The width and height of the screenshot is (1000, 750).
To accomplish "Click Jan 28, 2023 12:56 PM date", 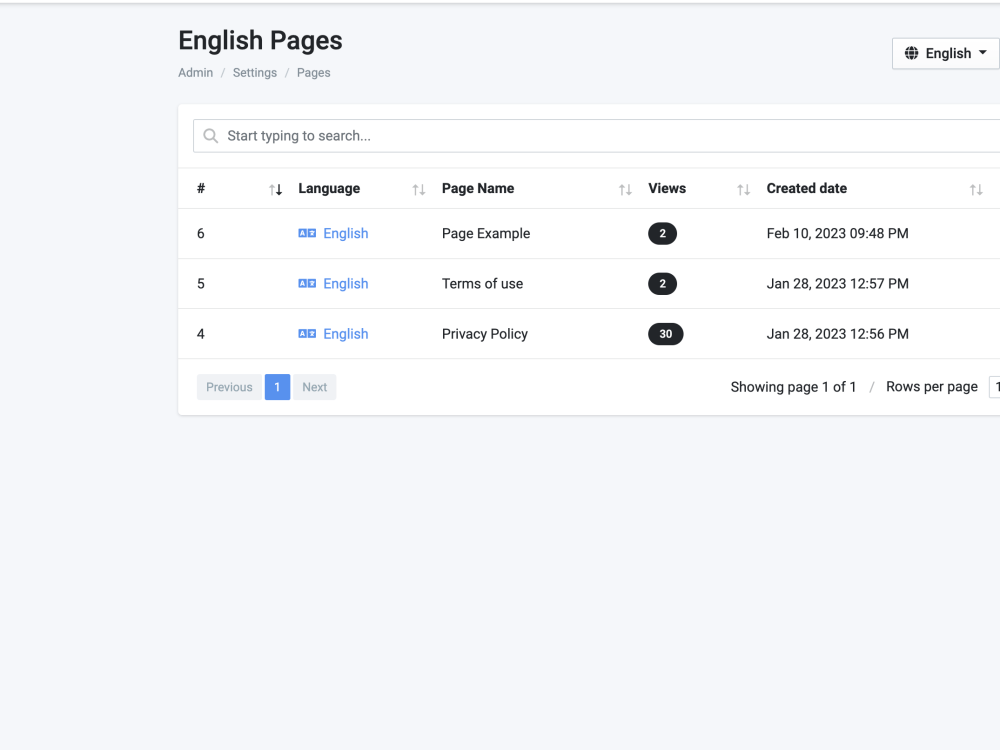I will (x=837, y=334).
